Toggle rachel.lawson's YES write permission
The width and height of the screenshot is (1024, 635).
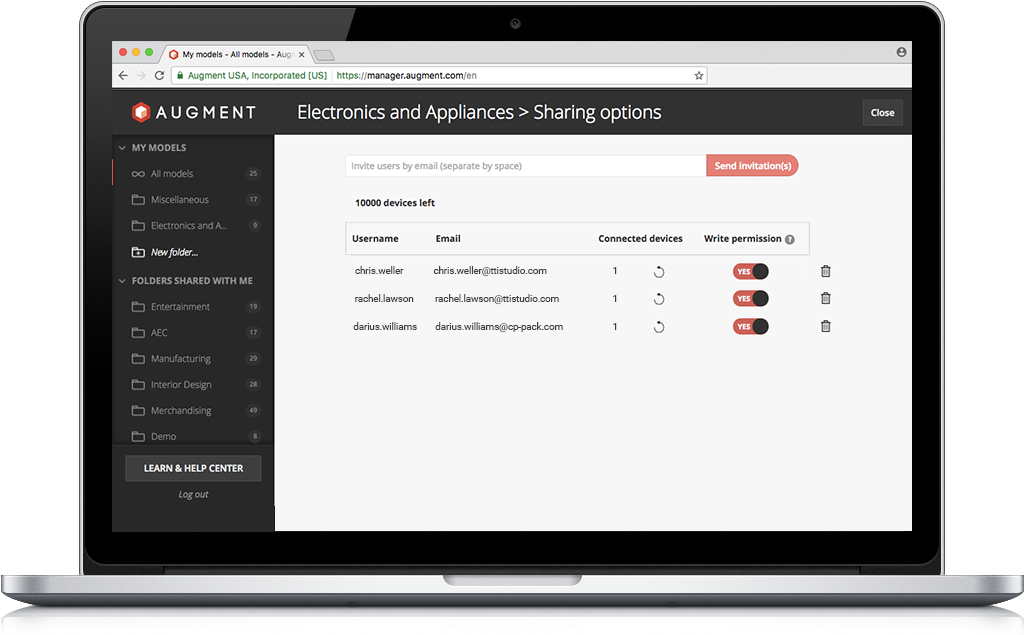click(750, 298)
